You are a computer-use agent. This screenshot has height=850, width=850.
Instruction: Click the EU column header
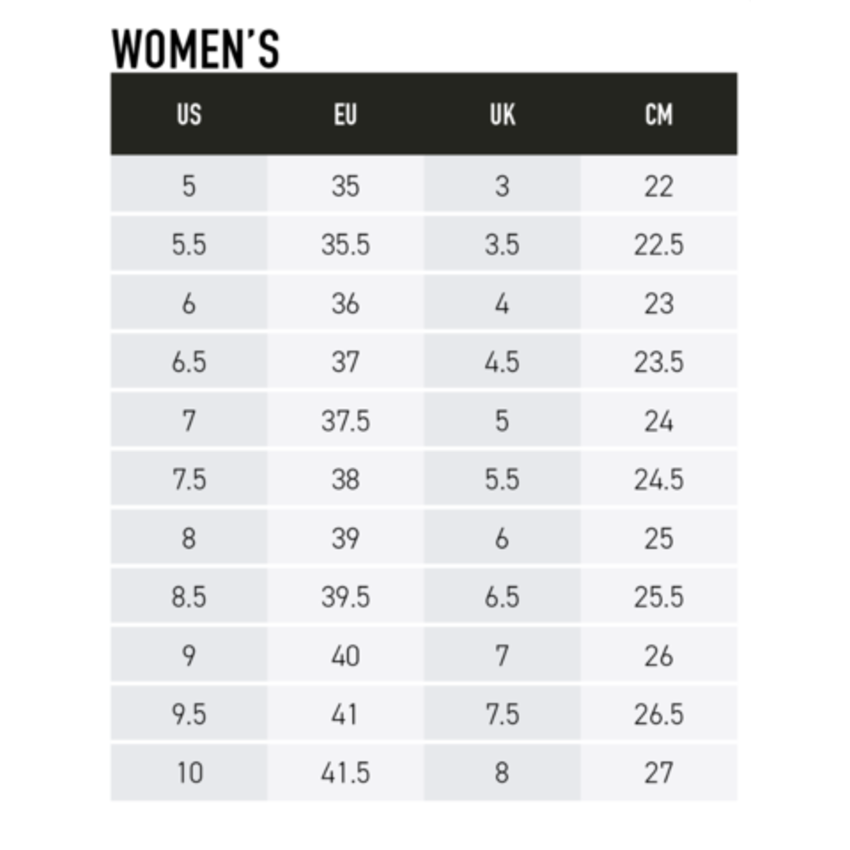coord(345,114)
